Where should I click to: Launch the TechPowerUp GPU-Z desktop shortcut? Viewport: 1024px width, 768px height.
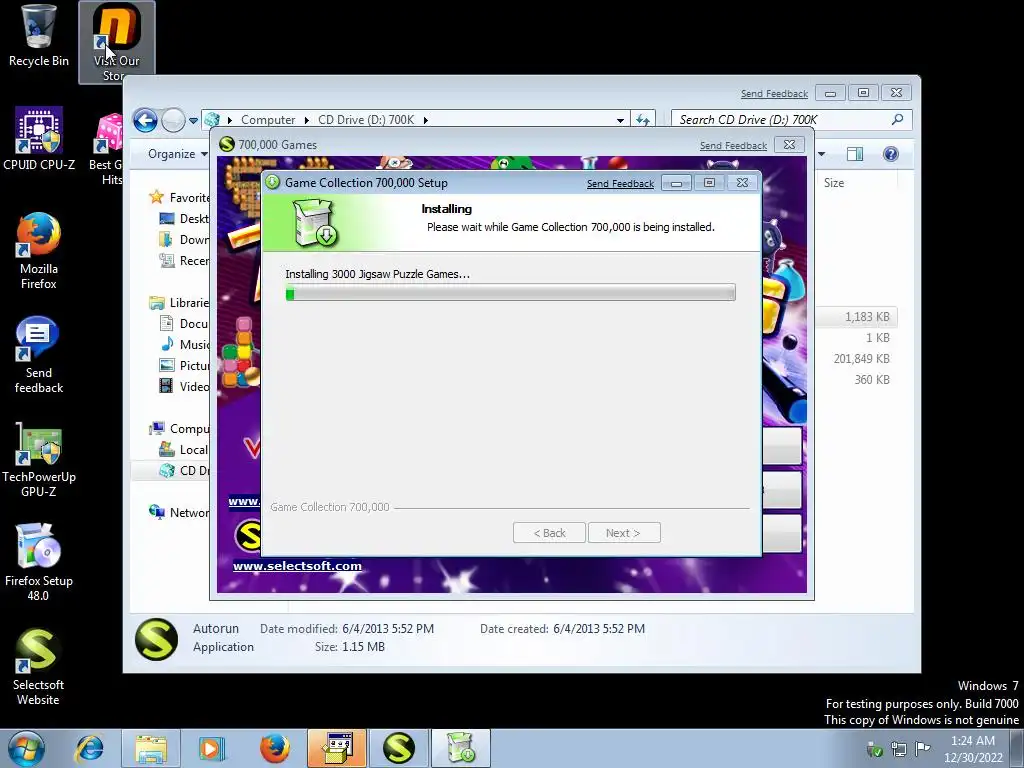click(x=39, y=459)
